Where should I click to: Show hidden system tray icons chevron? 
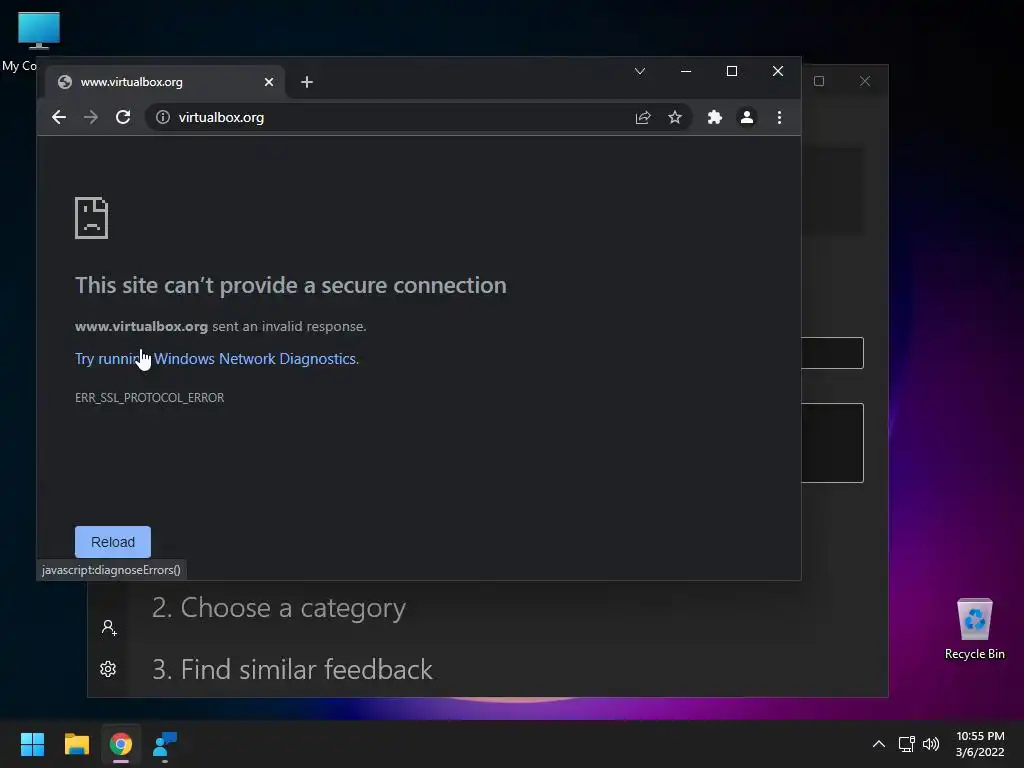879,744
